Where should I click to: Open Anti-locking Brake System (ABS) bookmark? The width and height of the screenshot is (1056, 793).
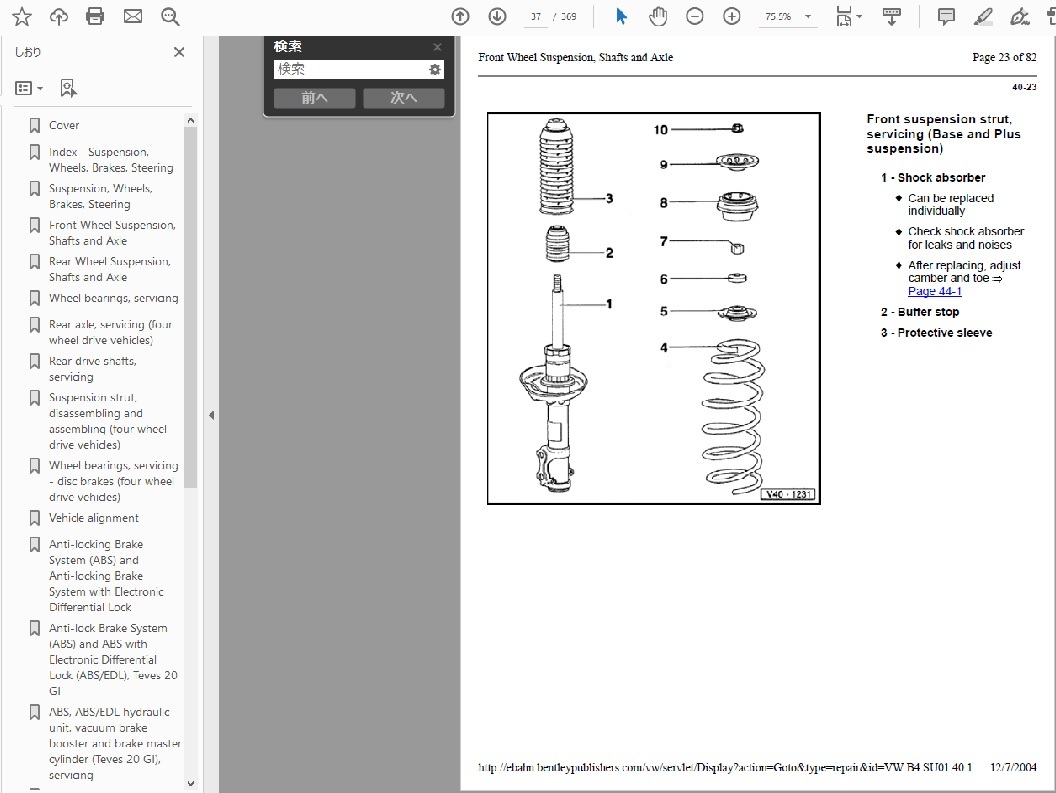106,575
